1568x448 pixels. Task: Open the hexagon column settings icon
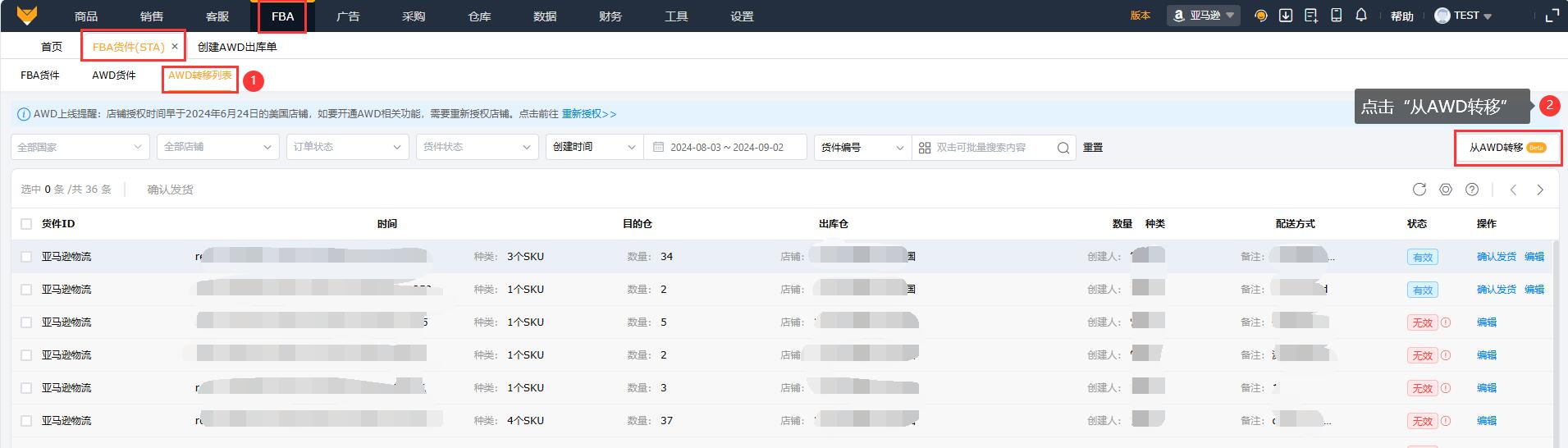(1446, 190)
